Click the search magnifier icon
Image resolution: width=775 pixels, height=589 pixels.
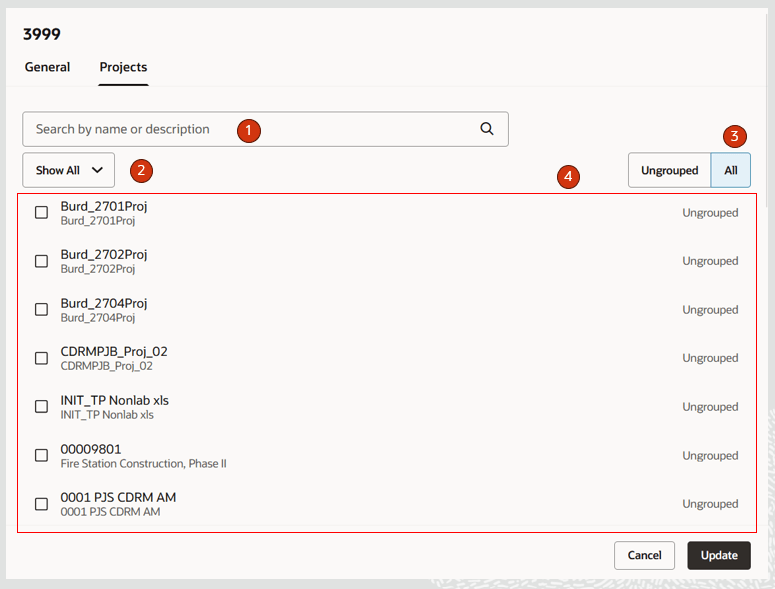pos(487,129)
